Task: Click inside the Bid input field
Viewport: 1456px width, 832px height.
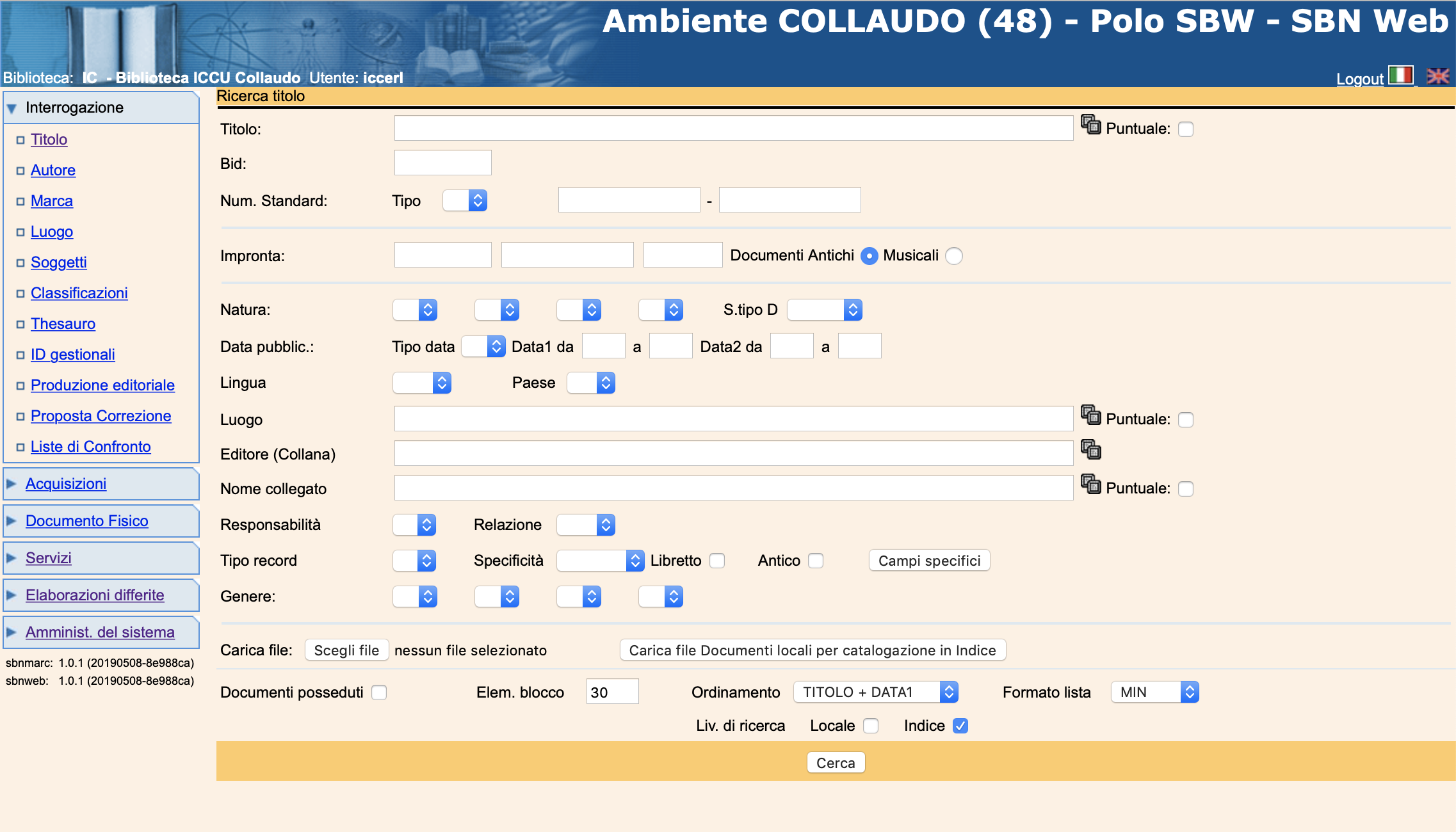Action: tap(442, 163)
